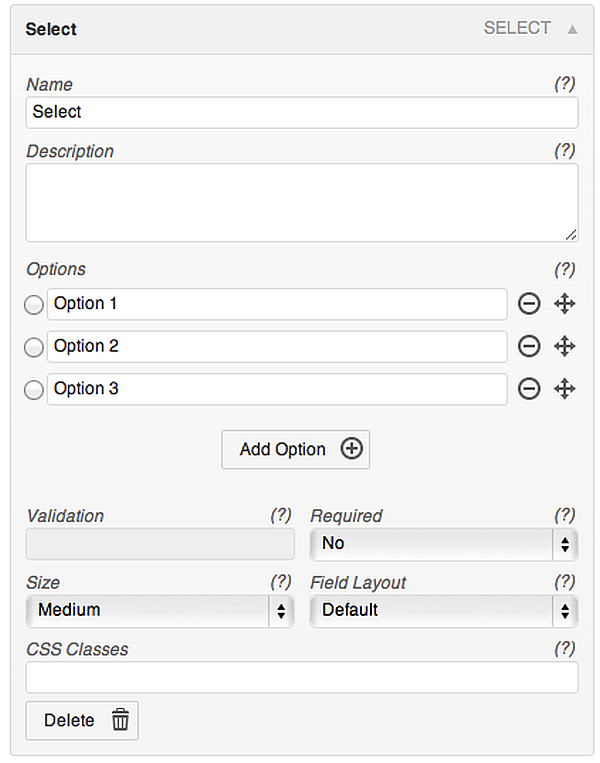Open the help tooltip for Name
Viewport: 600px width, 763px height.
click(565, 84)
